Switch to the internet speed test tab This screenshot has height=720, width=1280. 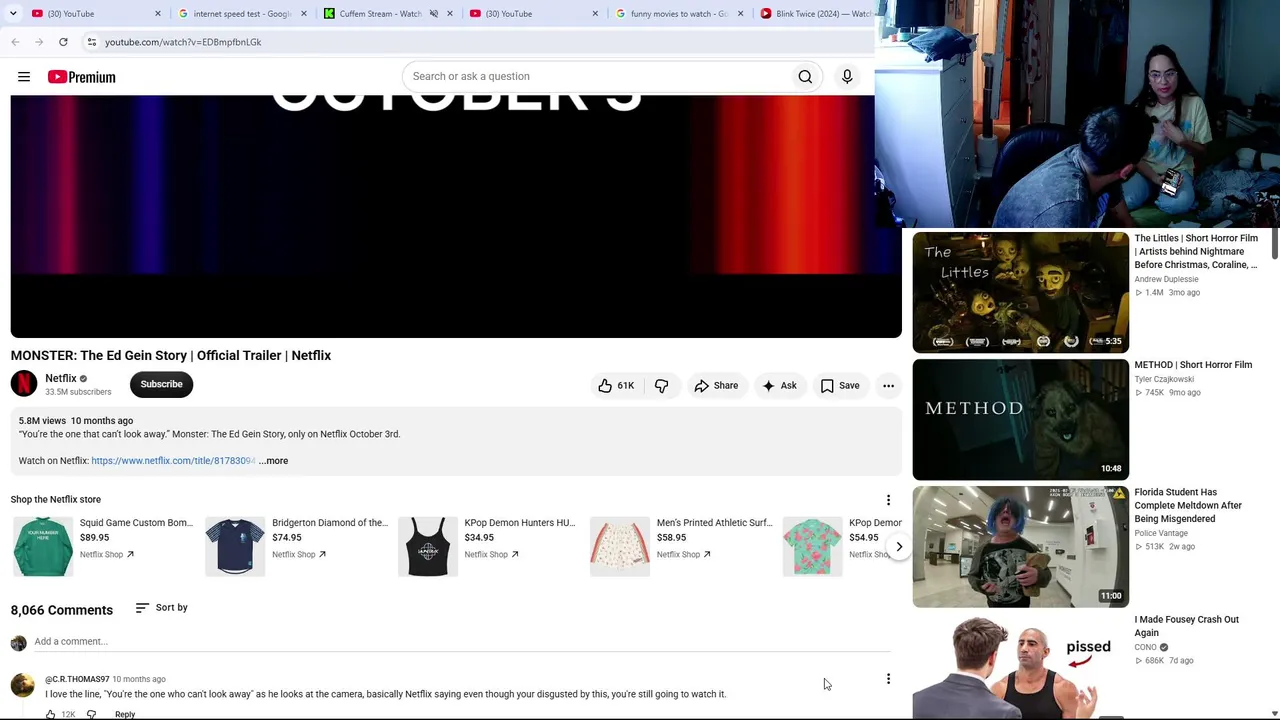click(240, 14)
